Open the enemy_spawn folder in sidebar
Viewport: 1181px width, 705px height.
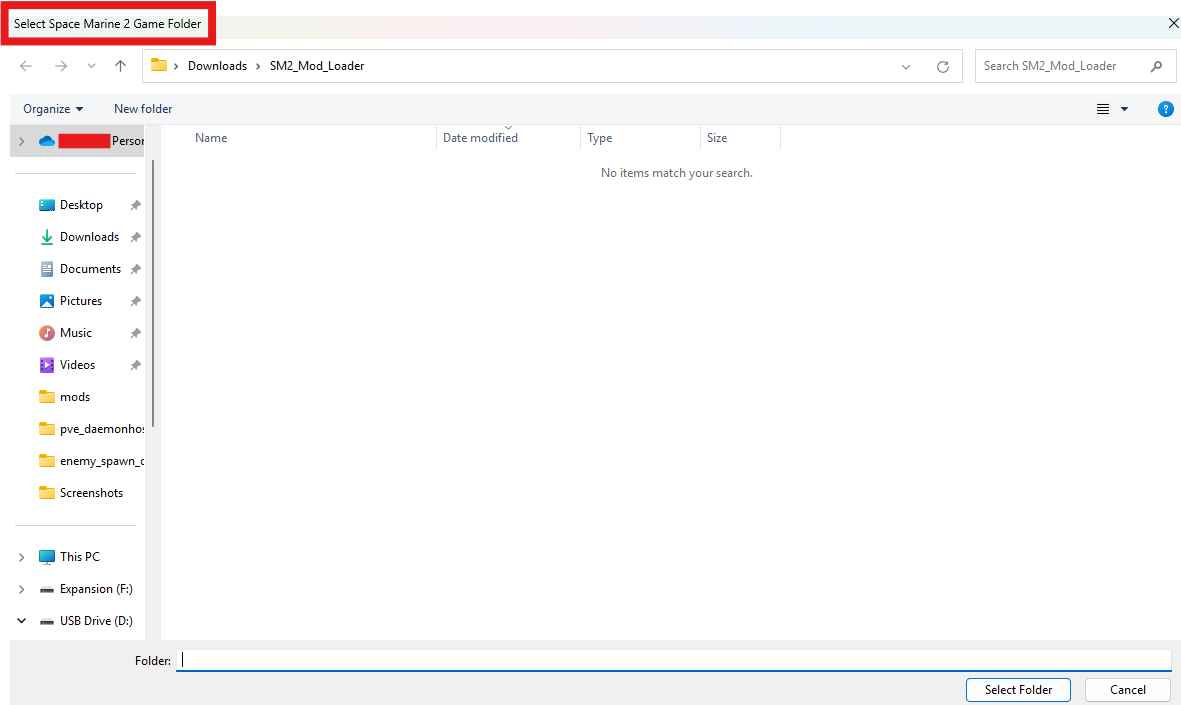point(91,461)
